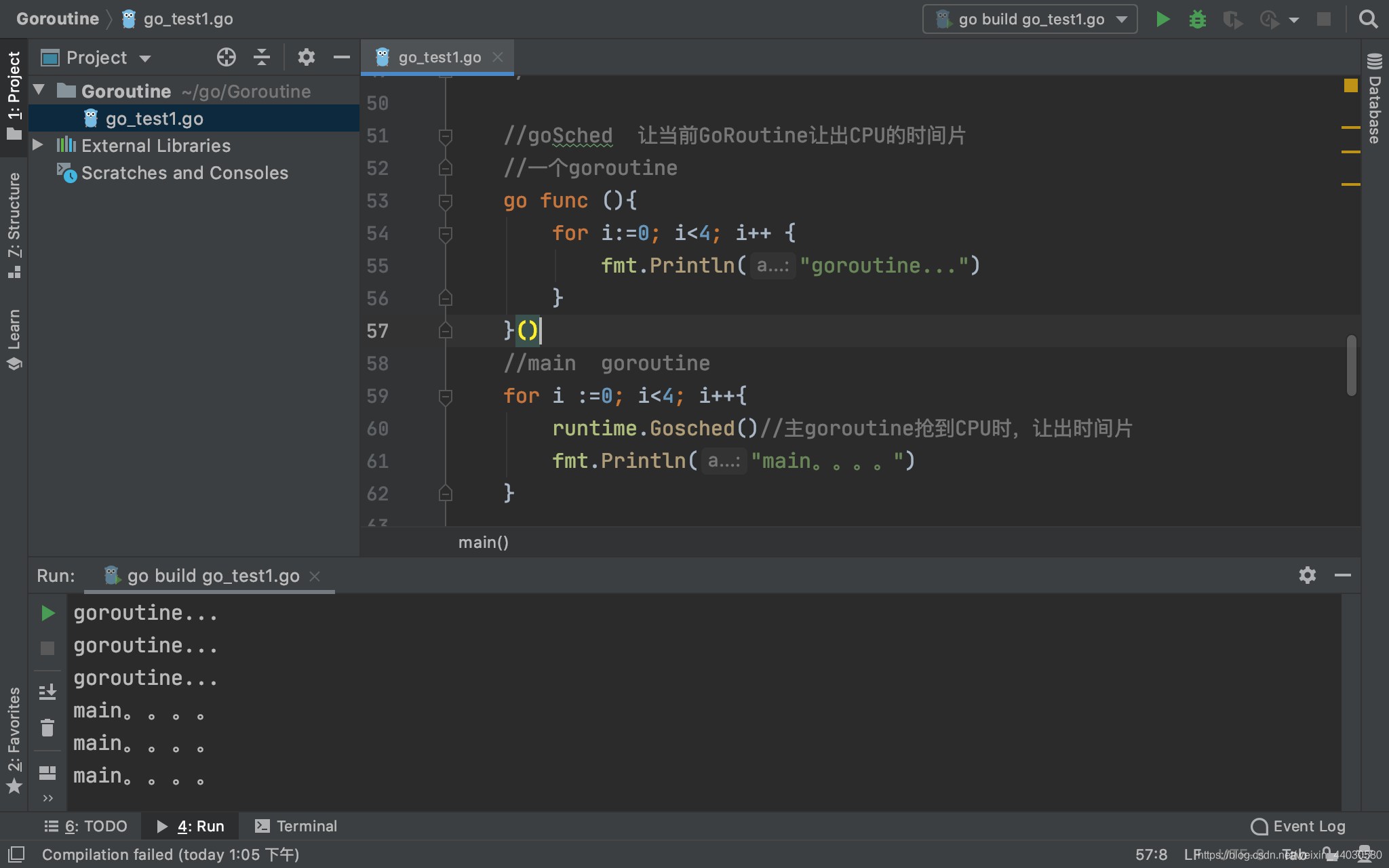Click the locate file target icon in Project panel
This screenshot has height=868, width=1389.
coord(226,58)
